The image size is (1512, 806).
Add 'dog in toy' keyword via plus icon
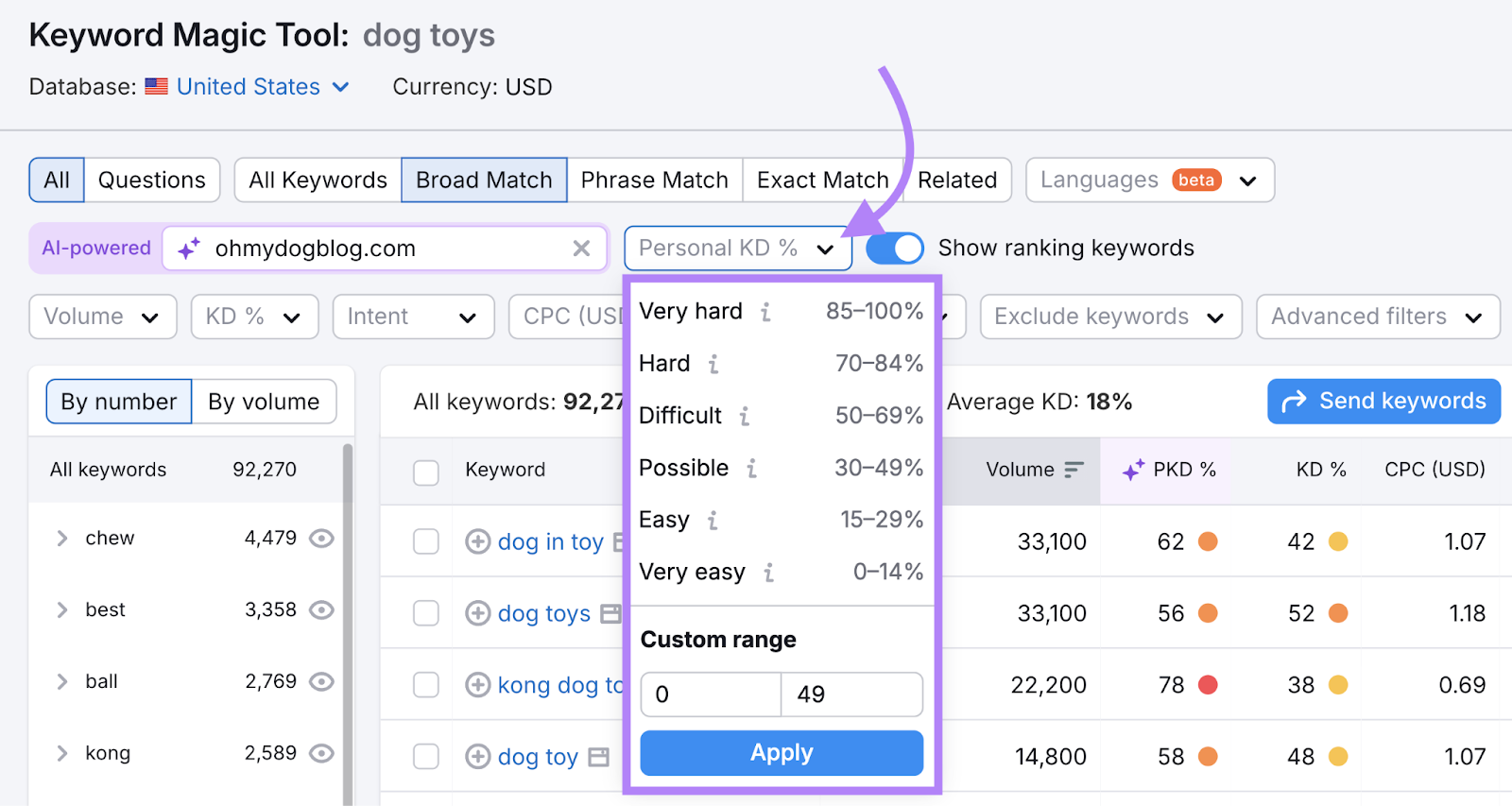coord(478,541)
